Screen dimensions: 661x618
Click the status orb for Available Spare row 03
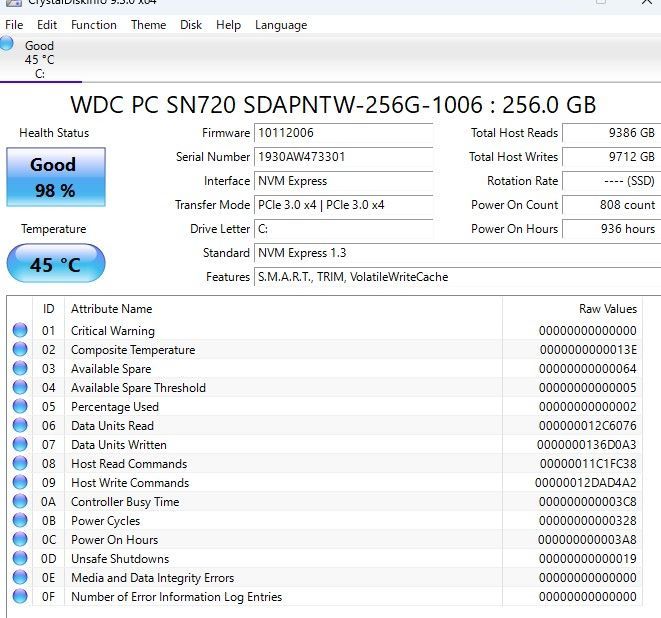click(20, 368)
